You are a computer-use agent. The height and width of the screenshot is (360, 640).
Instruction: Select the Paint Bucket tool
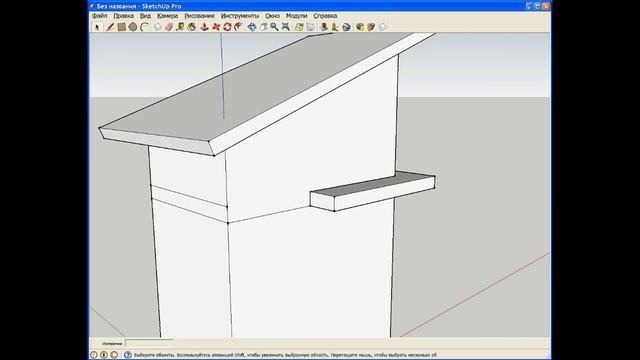point(191,27)
